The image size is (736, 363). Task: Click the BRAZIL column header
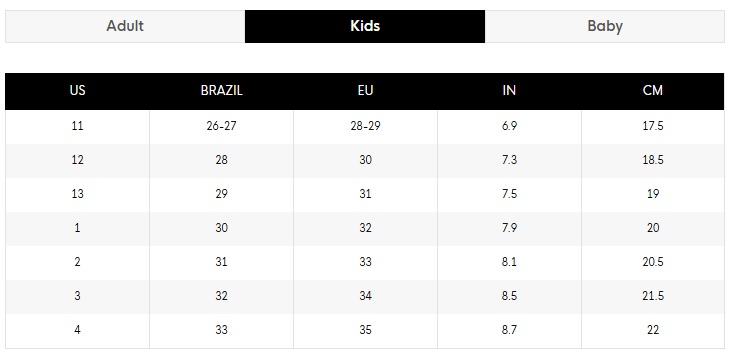tap(222, 91)
